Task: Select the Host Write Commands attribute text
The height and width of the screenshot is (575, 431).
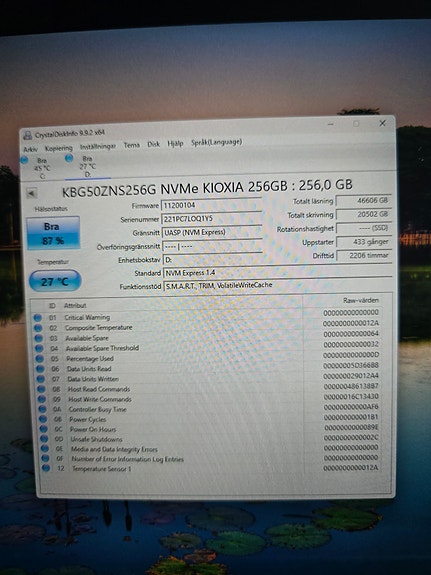Action: pos(100,399)
